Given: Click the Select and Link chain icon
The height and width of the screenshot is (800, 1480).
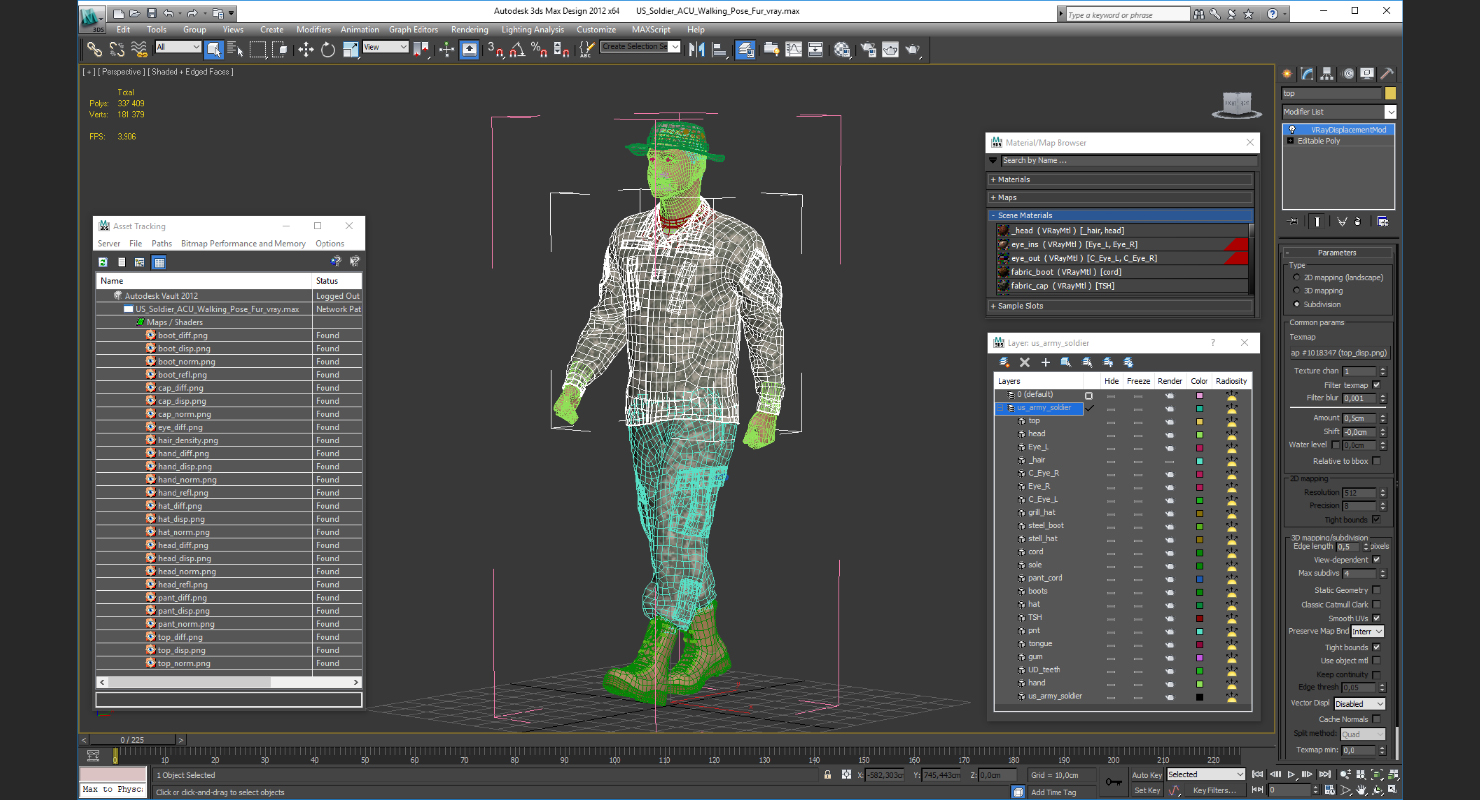Looking at the screenshot, I should point(94,49).
